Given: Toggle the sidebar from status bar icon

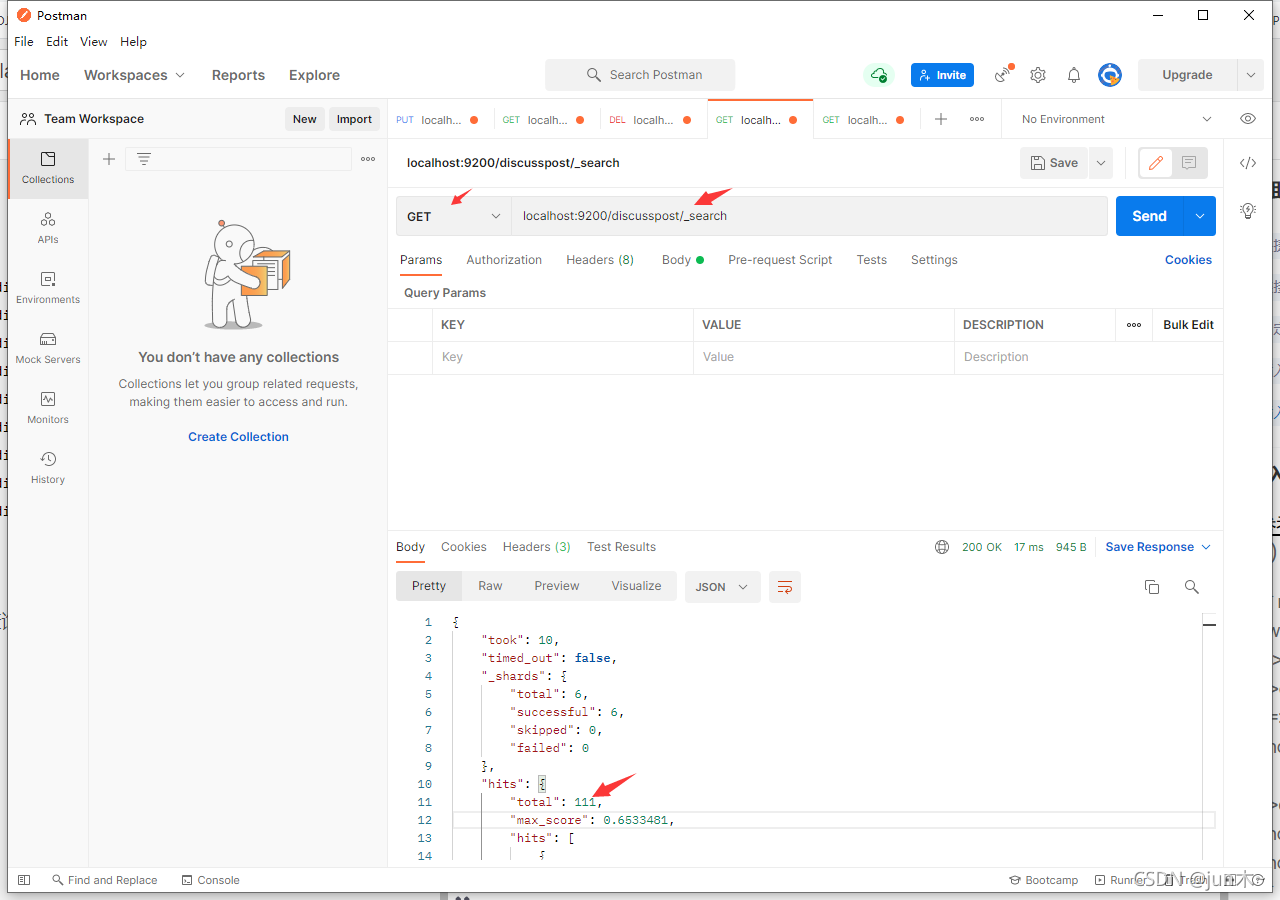Looking at the screenshot, I should click(x=24, y=880).
